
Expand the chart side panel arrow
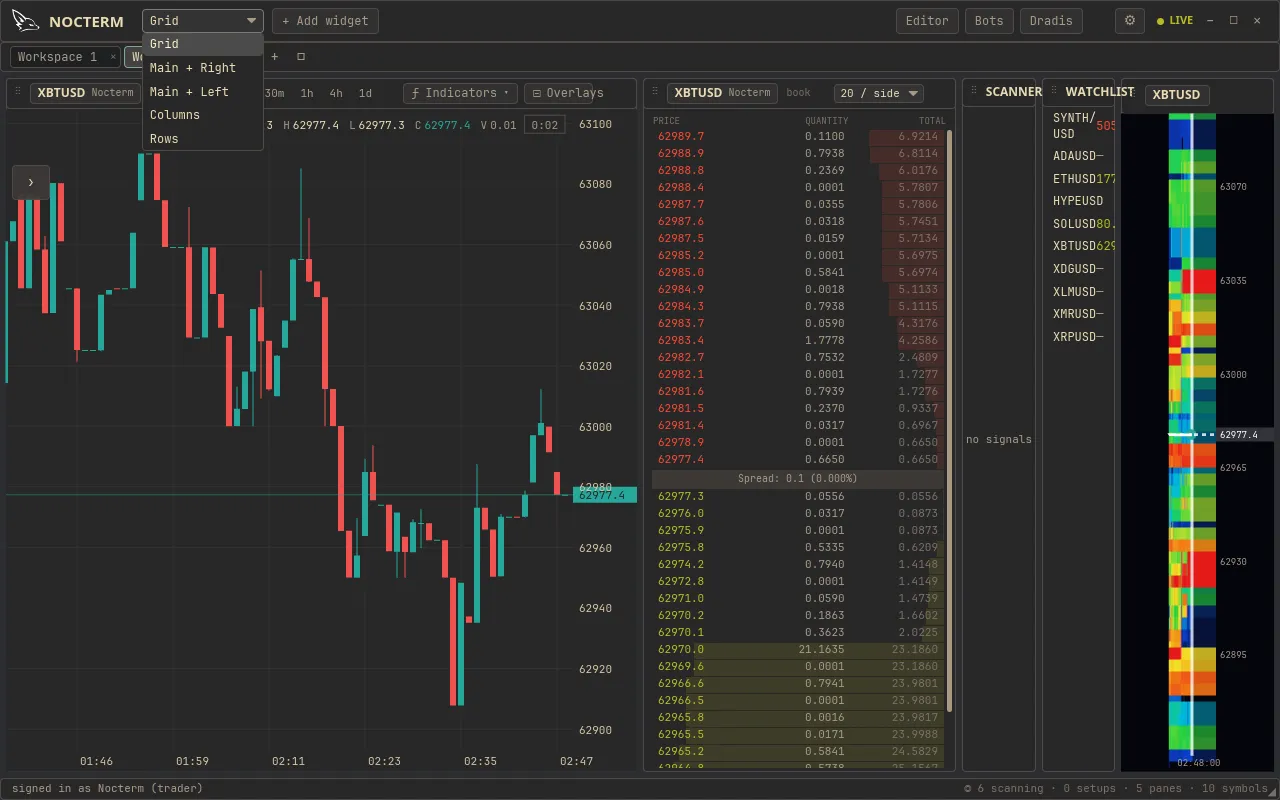click(30, 182)
